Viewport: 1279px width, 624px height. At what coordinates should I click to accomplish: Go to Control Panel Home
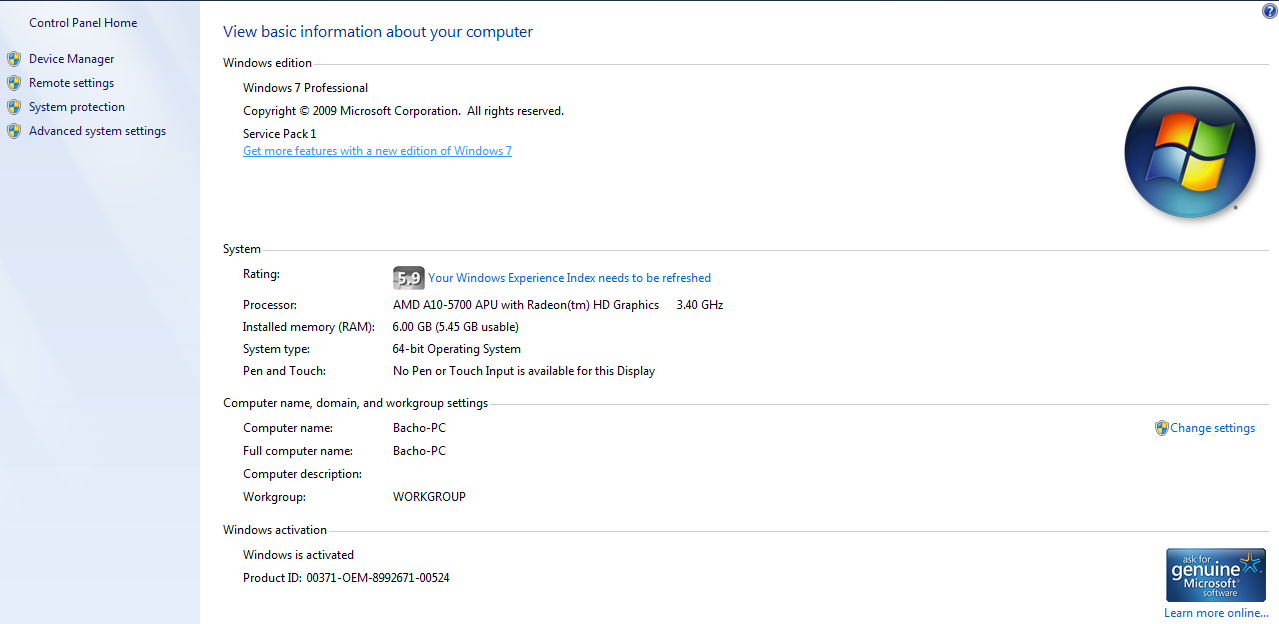(83, 23)
